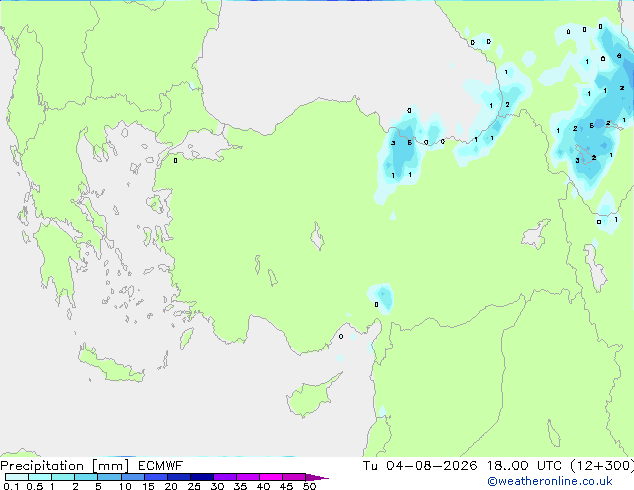Click the '50' legend scale number

coord(309,486)
